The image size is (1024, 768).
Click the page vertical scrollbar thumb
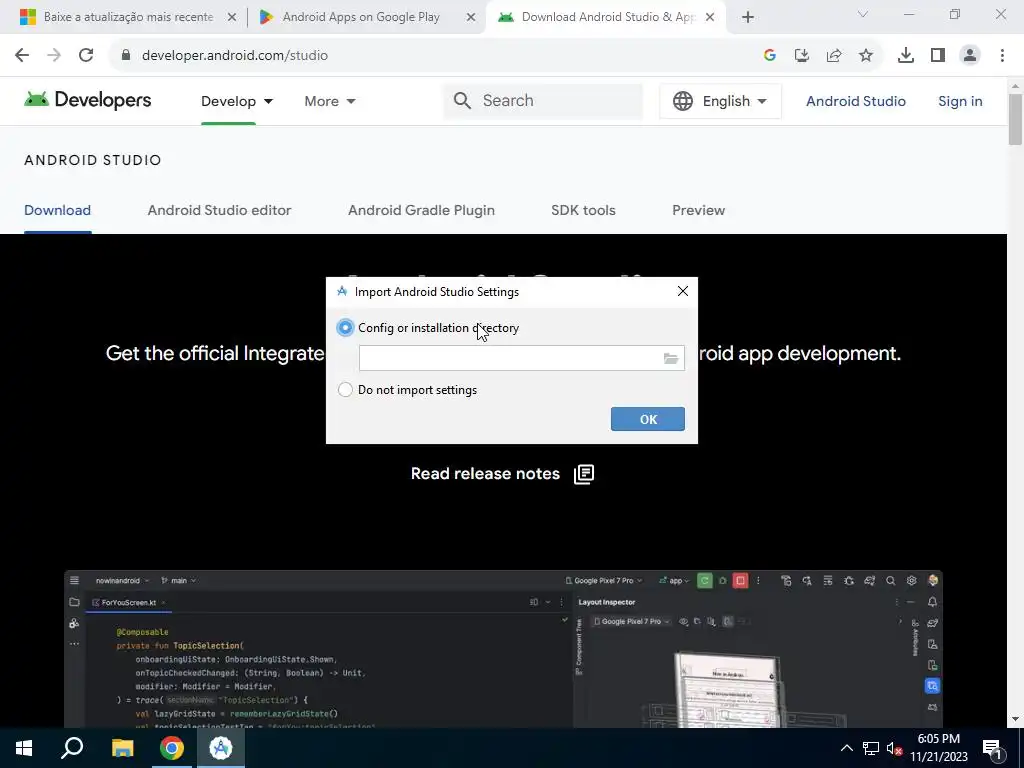click(1015, 119)
